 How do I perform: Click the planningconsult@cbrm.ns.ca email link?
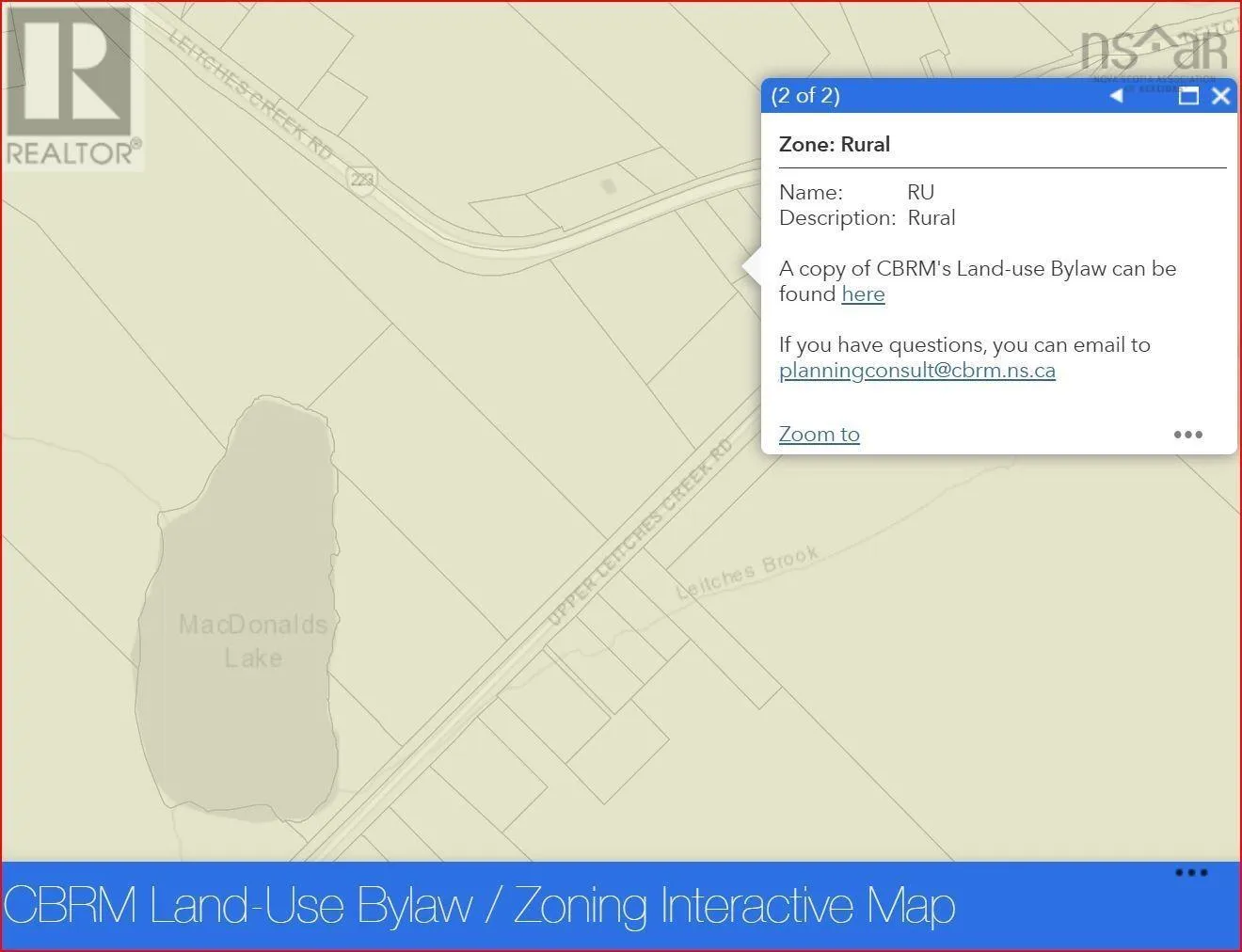916,371
